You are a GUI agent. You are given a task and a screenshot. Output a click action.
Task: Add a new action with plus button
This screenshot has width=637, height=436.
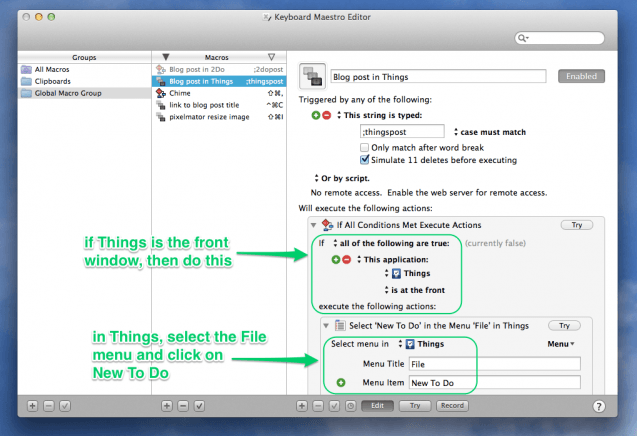(x=302, y=406)
